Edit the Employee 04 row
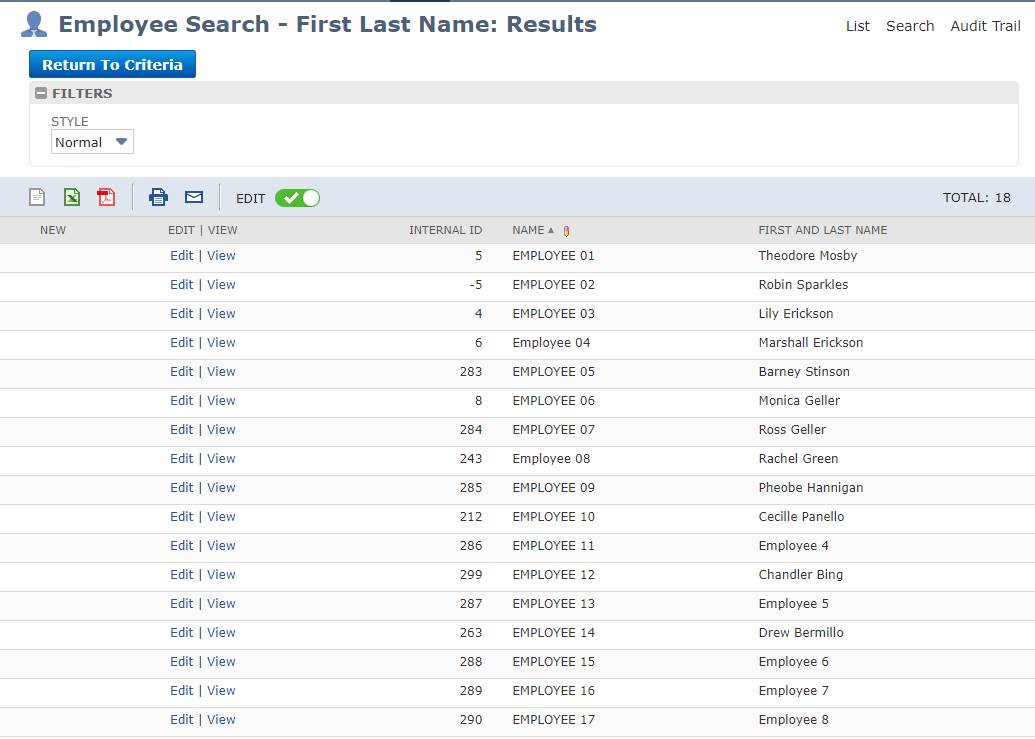The width and height of the screenshot is (1035, 739). (182, 343)
